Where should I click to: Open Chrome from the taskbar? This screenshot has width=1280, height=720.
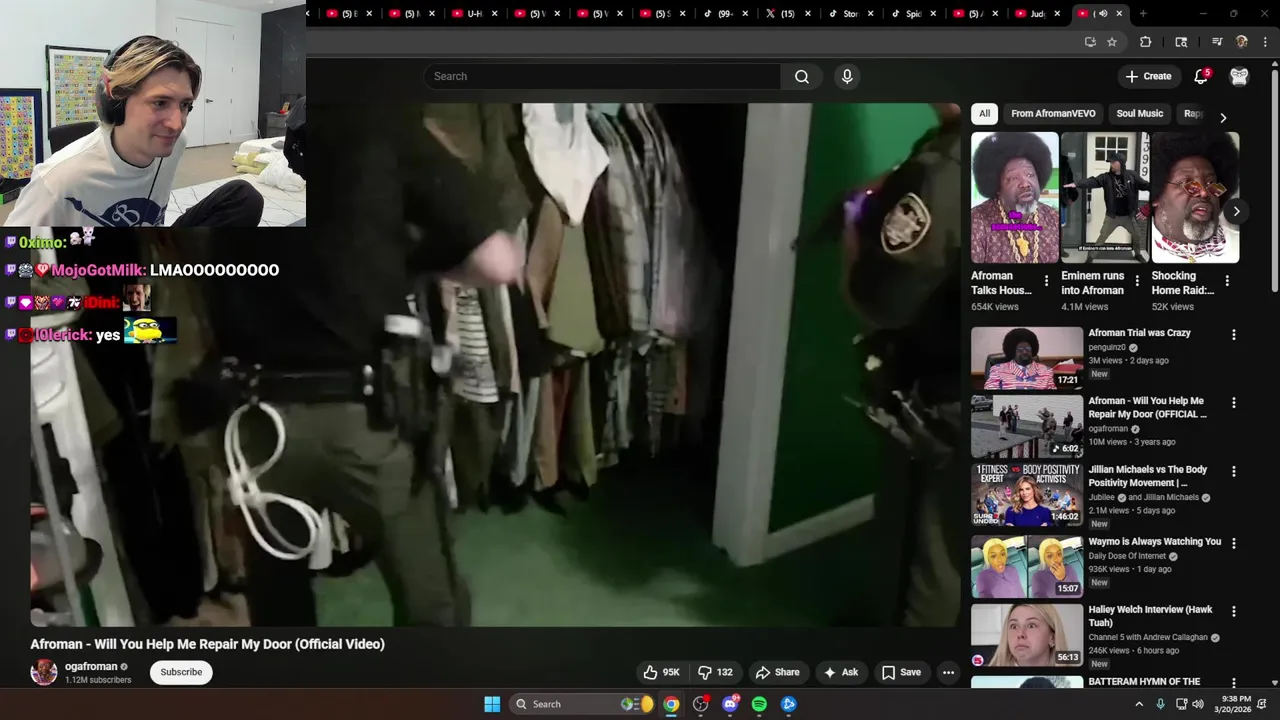tap(671, 704)
